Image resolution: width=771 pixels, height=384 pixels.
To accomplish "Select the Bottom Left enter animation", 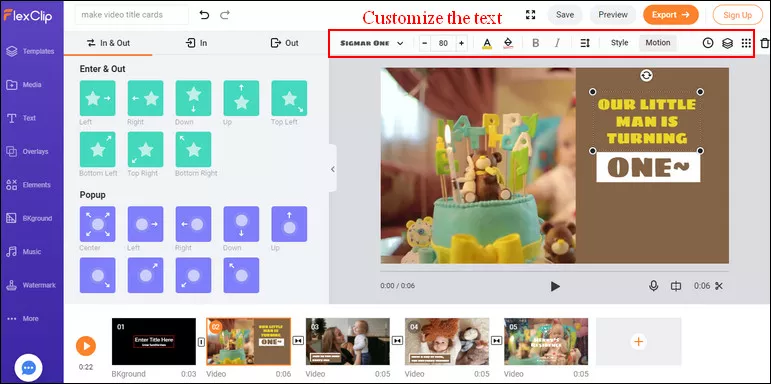I will tap(97, 149).
